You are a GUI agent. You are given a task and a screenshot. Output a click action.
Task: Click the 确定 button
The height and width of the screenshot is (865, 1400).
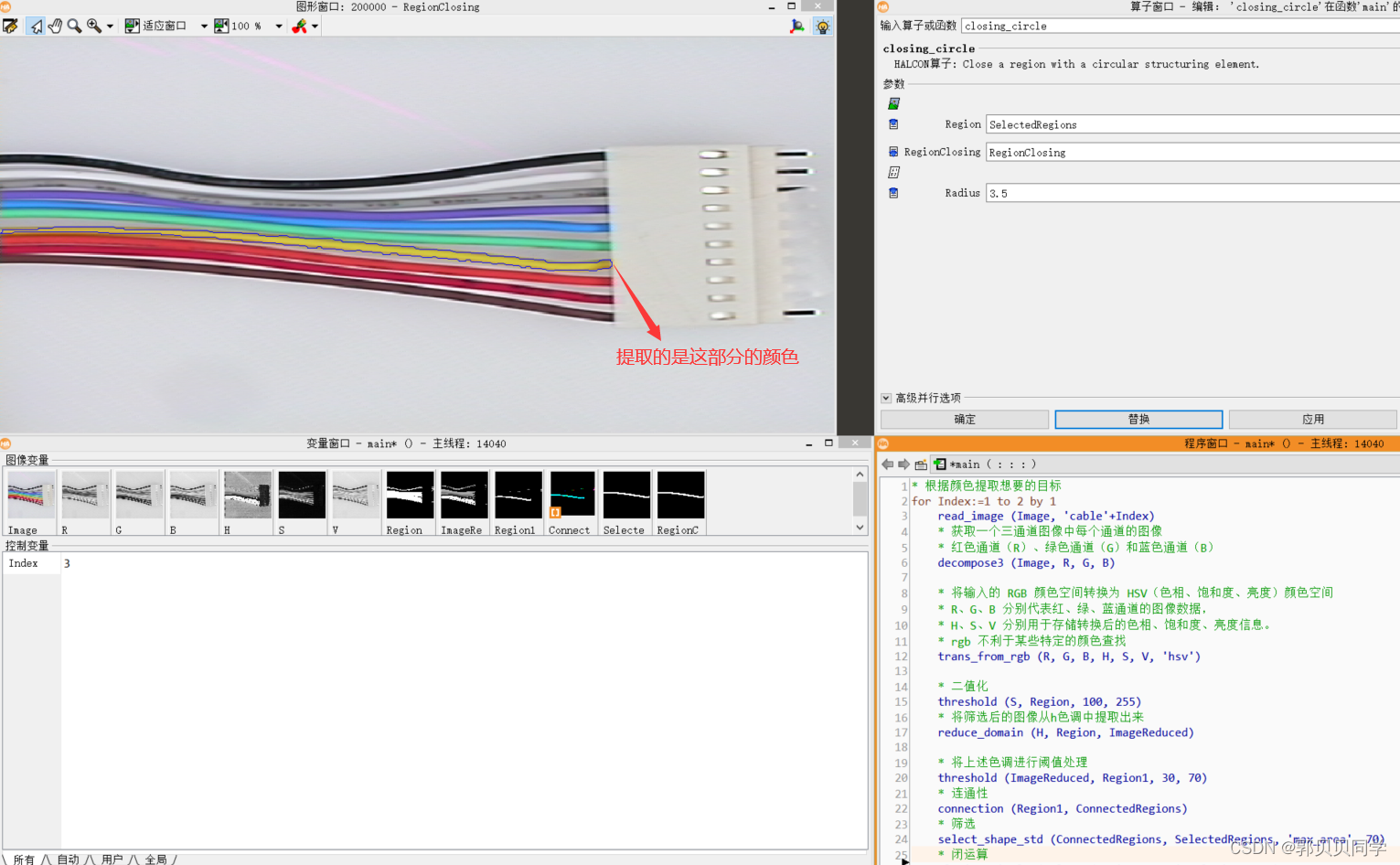click(x=965, y=419)
